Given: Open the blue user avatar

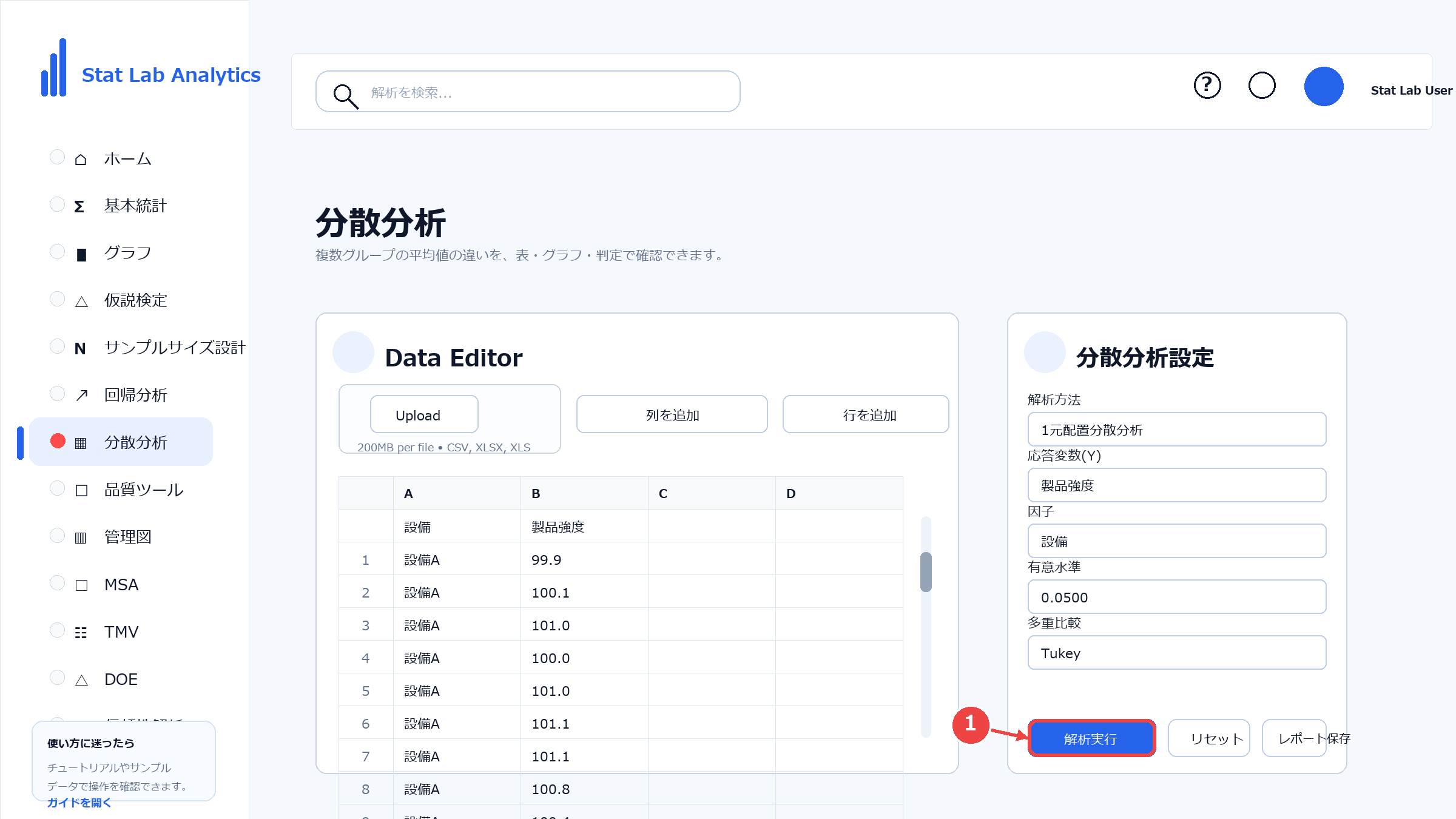Looking at the screenshot, I should [x=1324, y=86].
